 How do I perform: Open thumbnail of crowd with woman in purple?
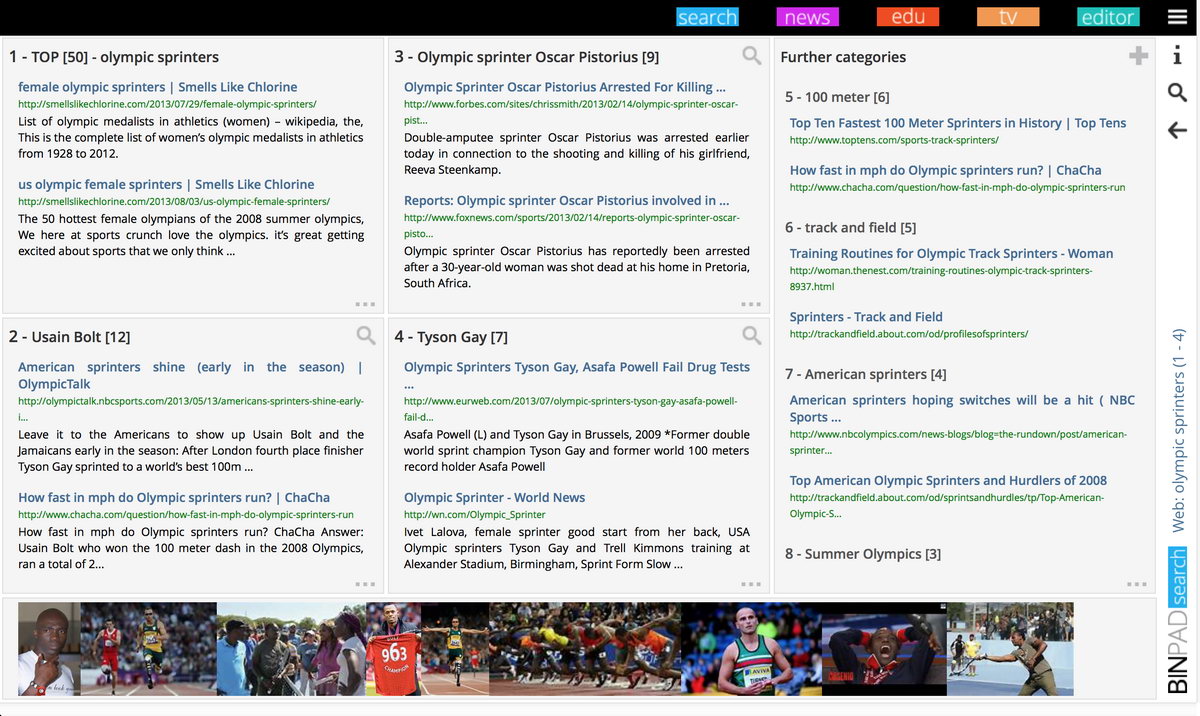coord(291,649)
